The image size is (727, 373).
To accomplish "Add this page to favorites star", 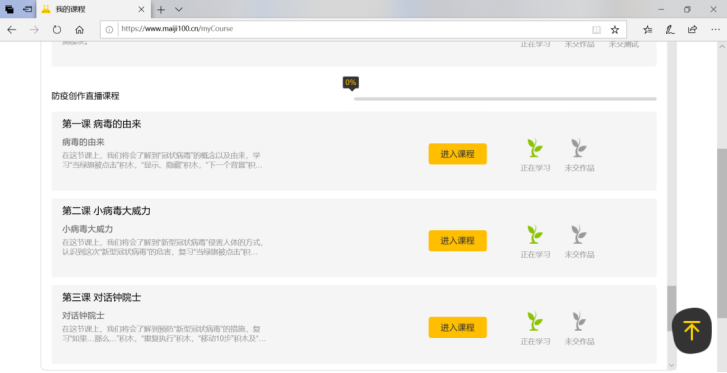I will pyautogui.click(x=615, y=30).
